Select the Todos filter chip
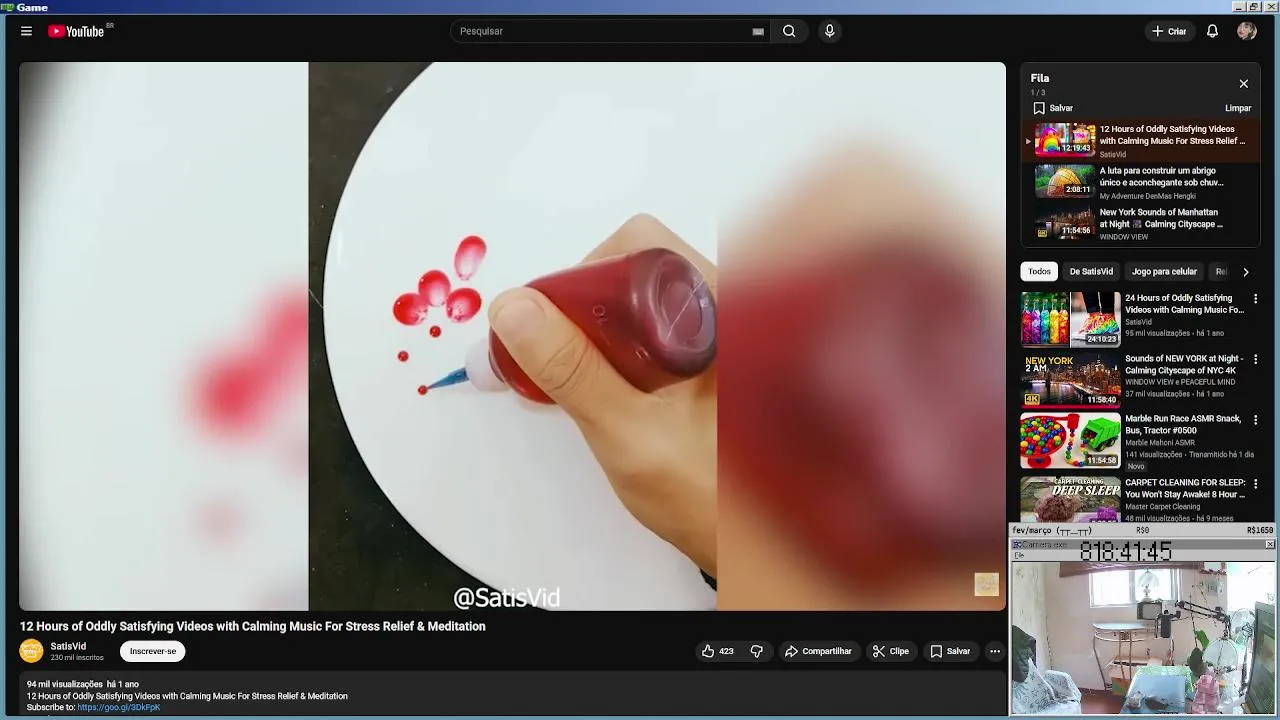1280x720 pixels. pyautogui.click(x=1039, y=271)
